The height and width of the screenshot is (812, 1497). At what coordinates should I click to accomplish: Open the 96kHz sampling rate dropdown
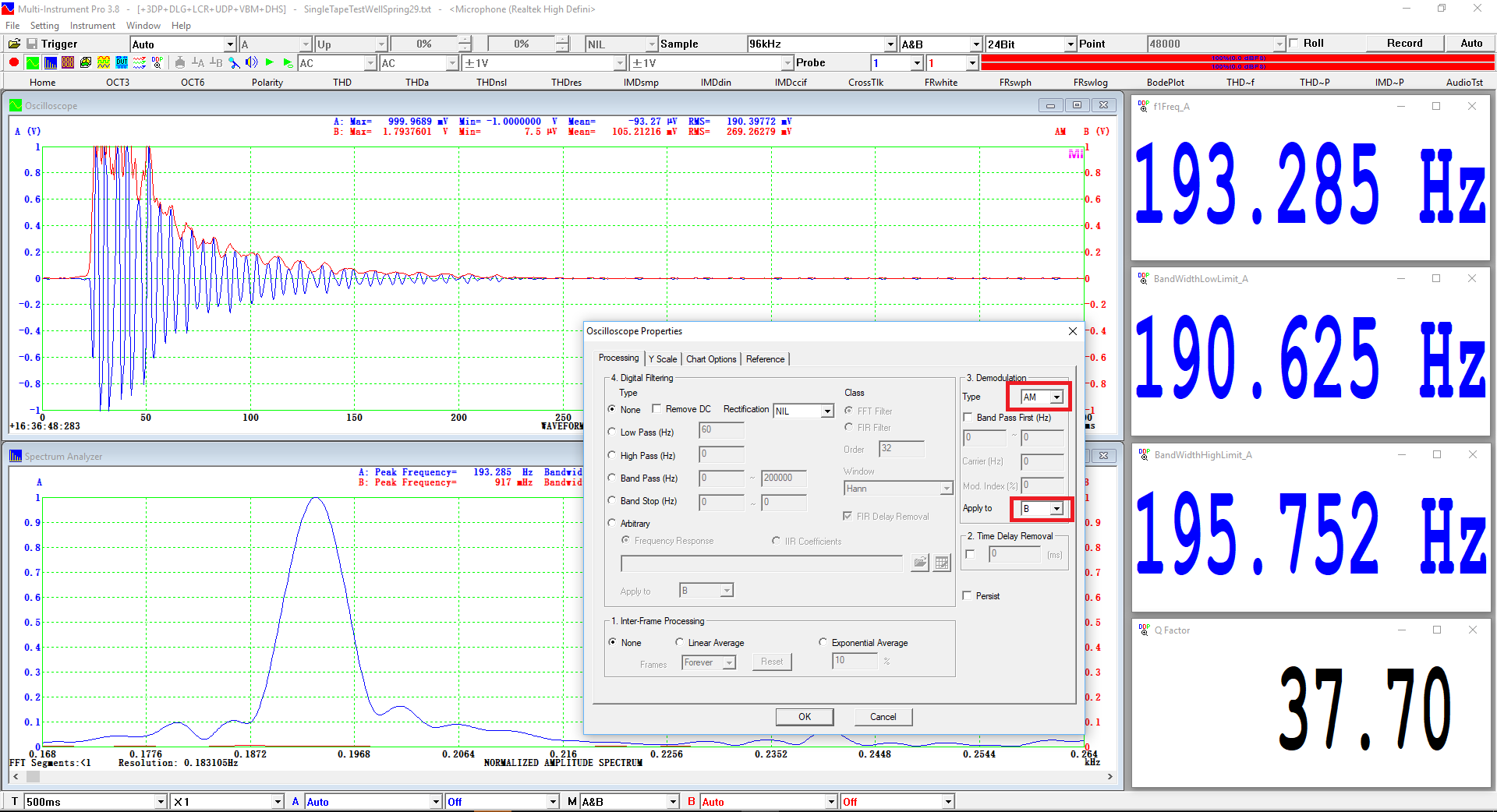coord(890,44)
